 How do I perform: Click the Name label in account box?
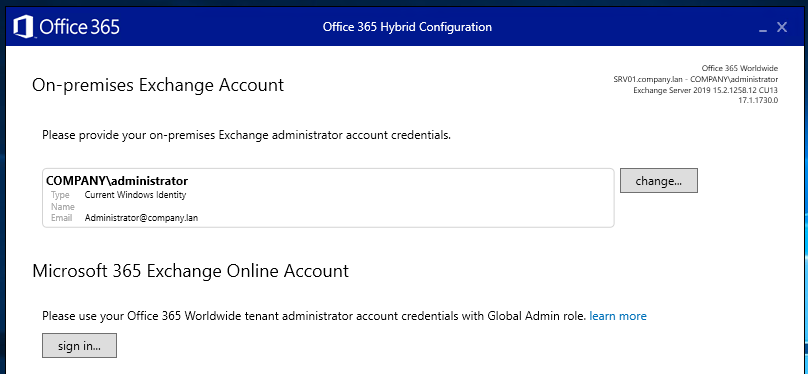tap(63, 207)
